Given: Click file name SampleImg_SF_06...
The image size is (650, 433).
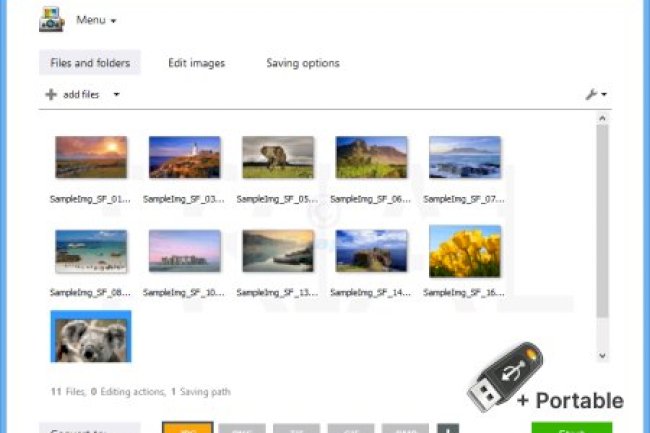Looking at the screenshot, I should tap(371, 199).
